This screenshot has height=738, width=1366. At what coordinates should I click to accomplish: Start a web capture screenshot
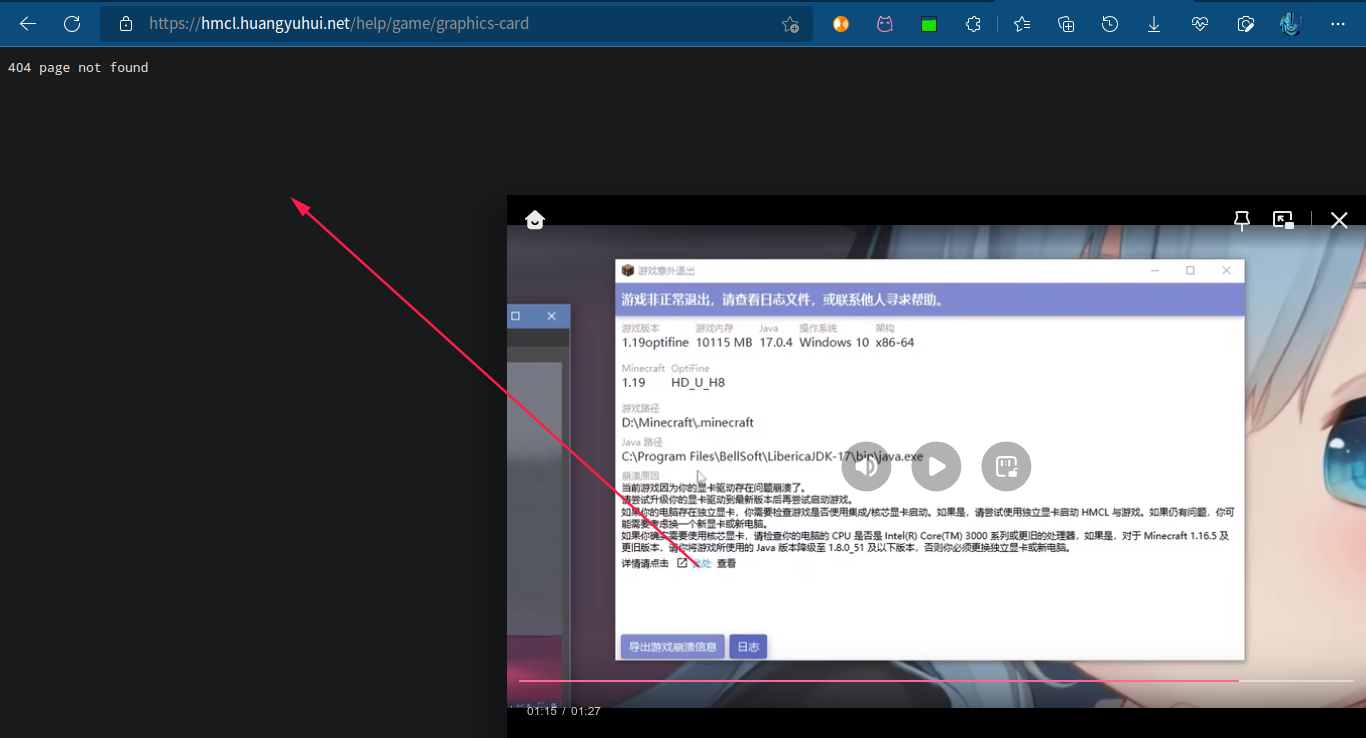click(1246, 24)
